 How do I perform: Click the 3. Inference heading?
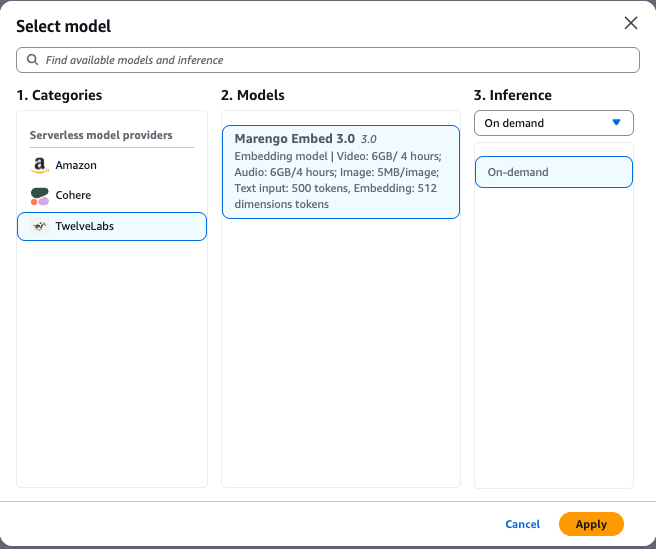(512, 95)
